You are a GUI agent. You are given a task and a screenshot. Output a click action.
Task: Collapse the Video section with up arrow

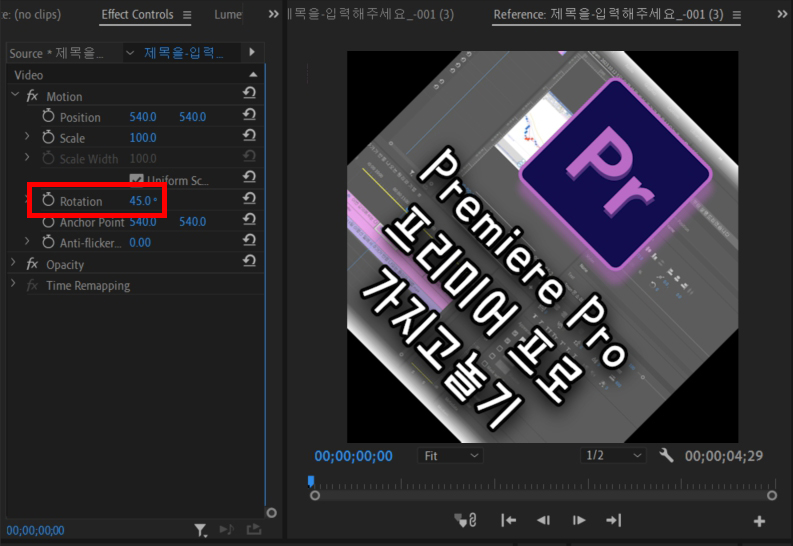(253, 75)
